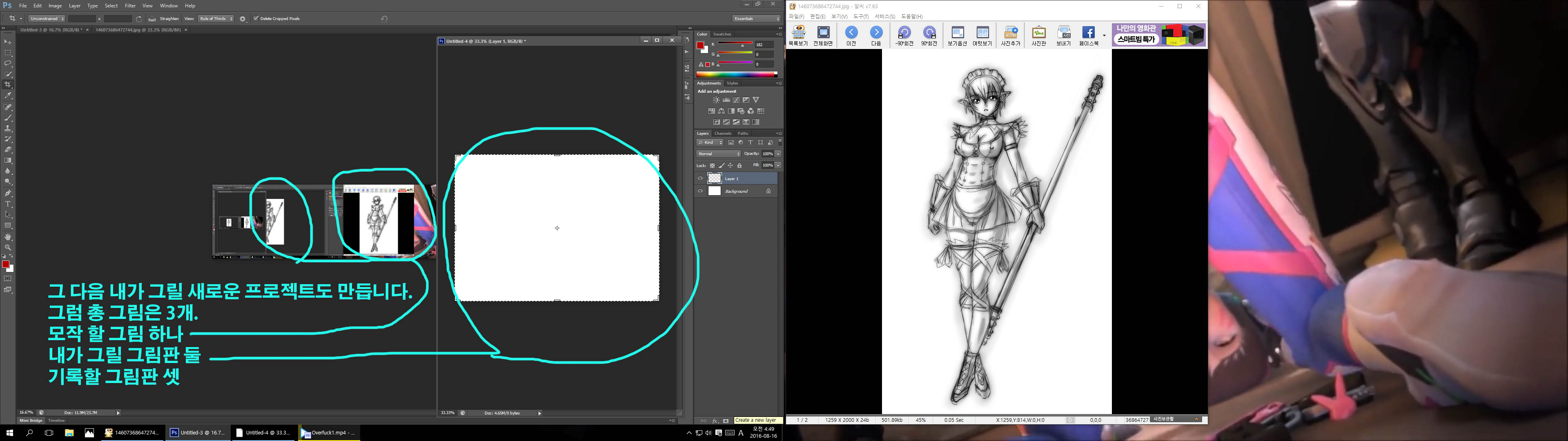The width and height of the screenshot is (1568, 441).
Task: Click the Straighten button label
Action: click(x=169, y=19)
